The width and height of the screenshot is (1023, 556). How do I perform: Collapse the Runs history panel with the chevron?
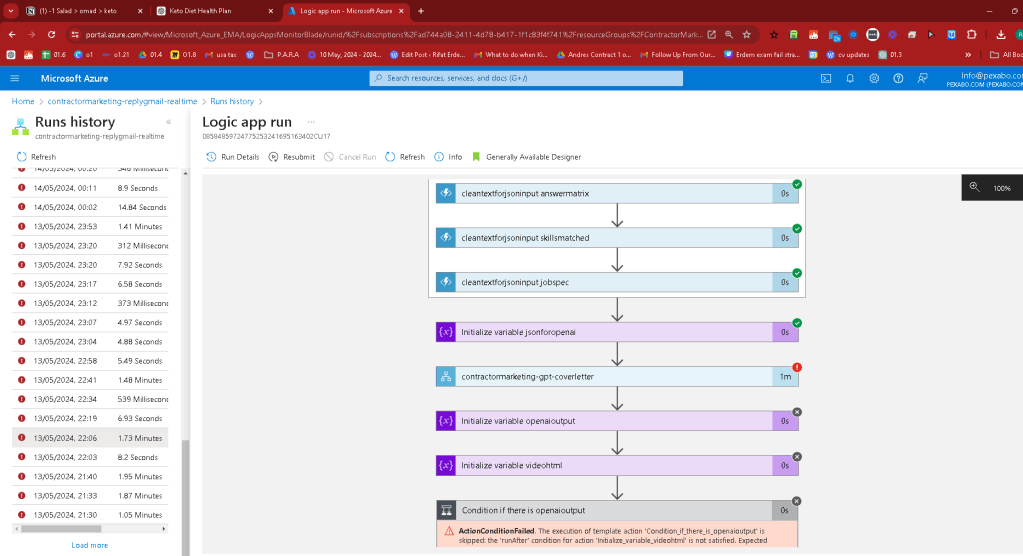pos(168,122)
